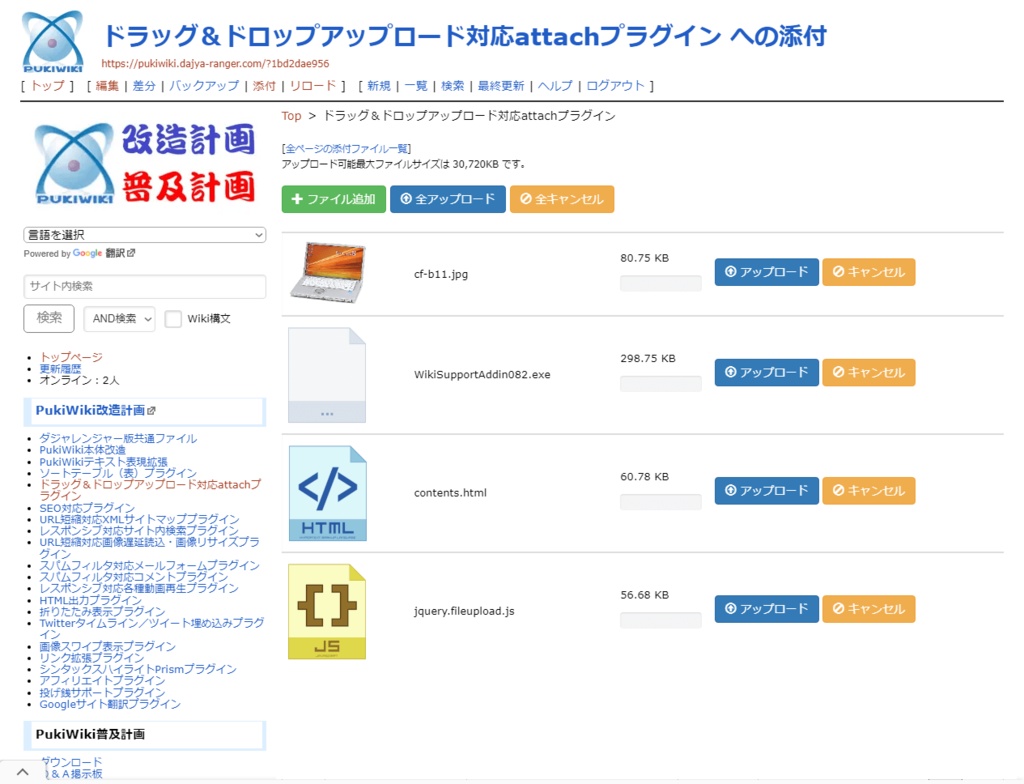
Task: Open the 言語を選択 language dropdown
Action: [143, 234]
